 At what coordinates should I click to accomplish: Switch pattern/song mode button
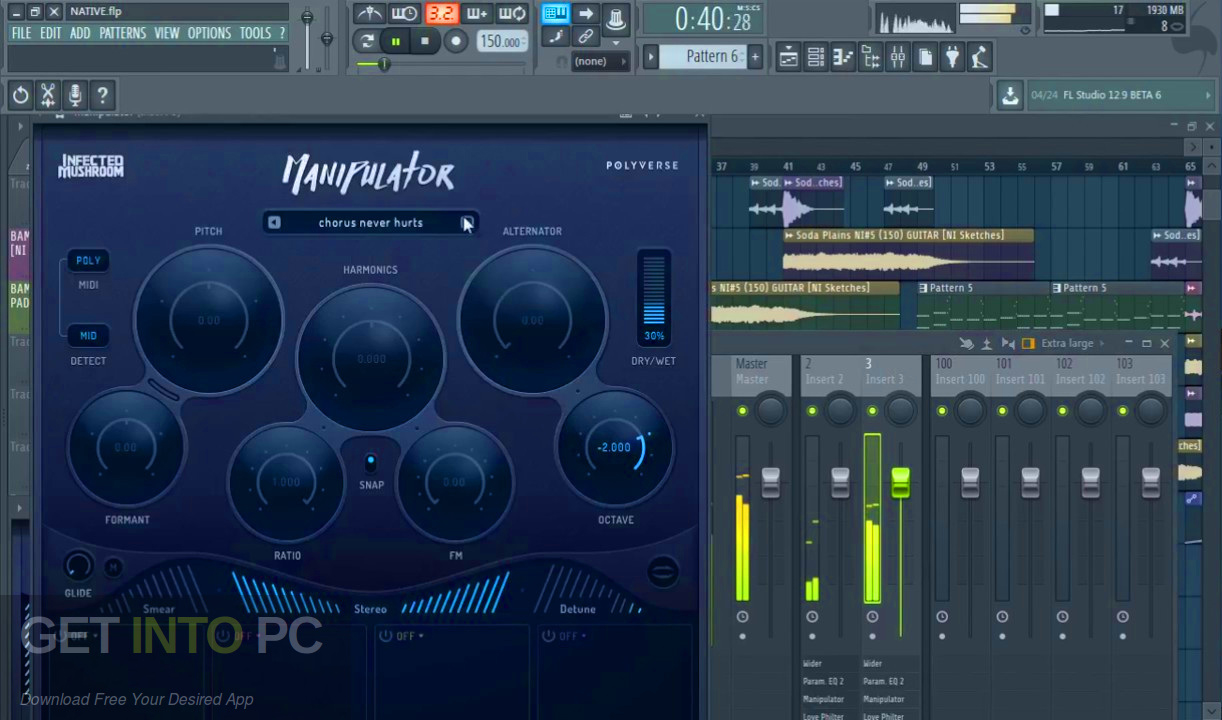368,41
